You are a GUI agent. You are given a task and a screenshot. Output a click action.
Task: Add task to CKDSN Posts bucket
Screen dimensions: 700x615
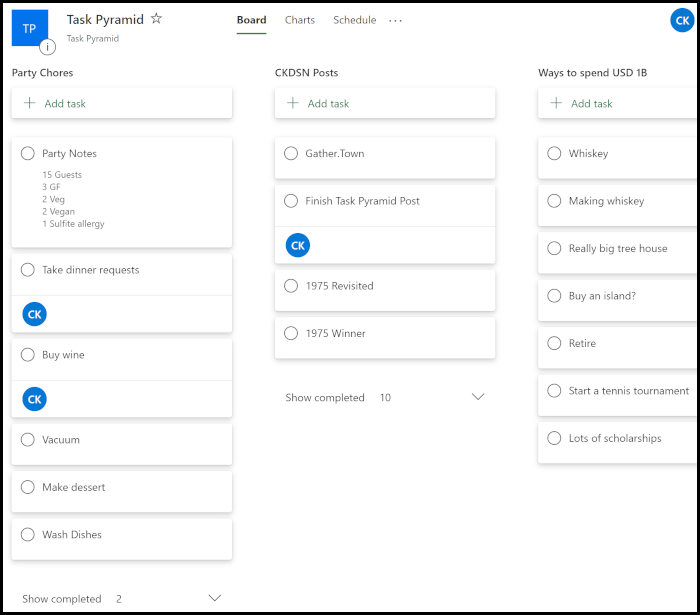point(384,103)
